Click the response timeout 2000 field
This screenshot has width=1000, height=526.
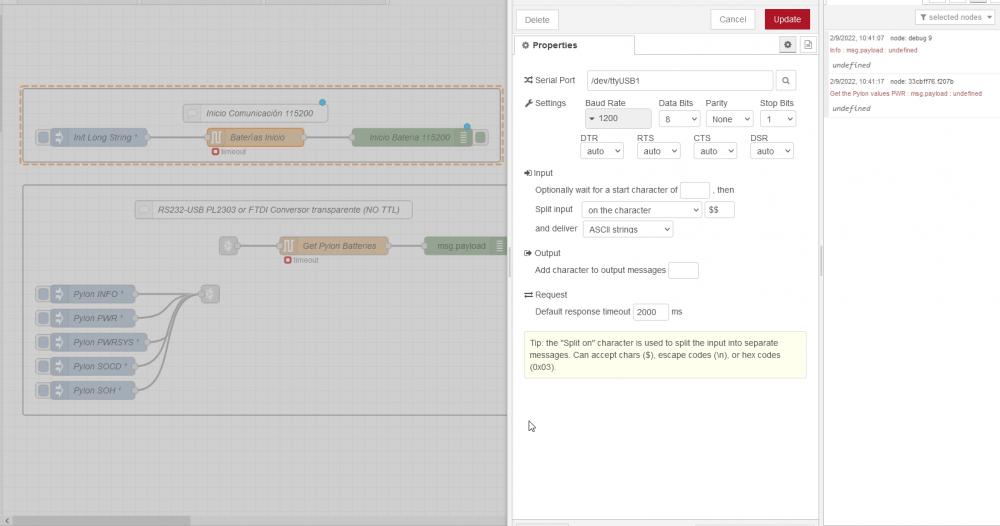[651, 312]
